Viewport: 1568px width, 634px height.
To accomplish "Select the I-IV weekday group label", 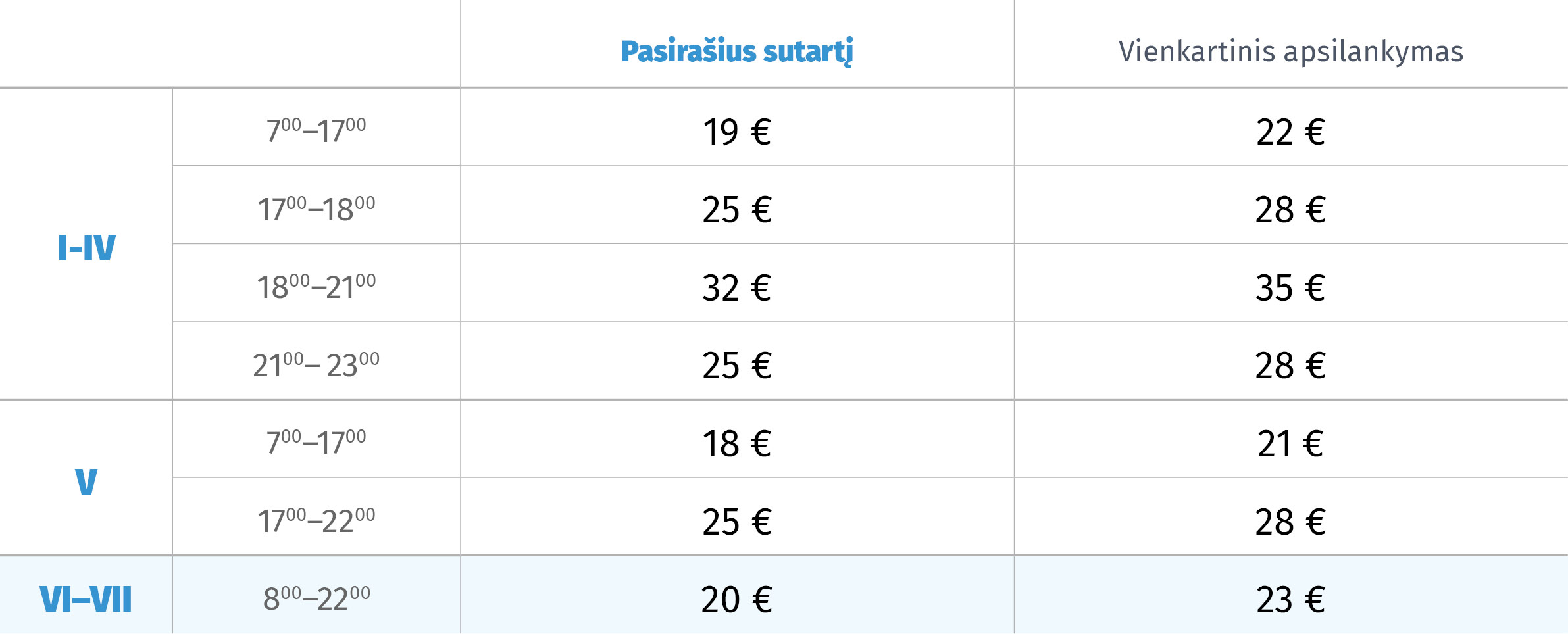I will click(86, 248).
